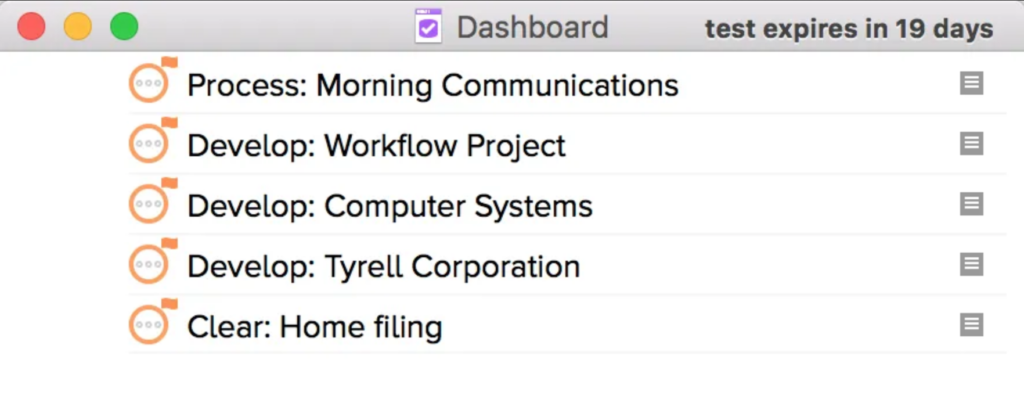The image size is (1024, 417).
Task: Open note icon for Tyrell Corporation
Action: click(x=970, y=265)
